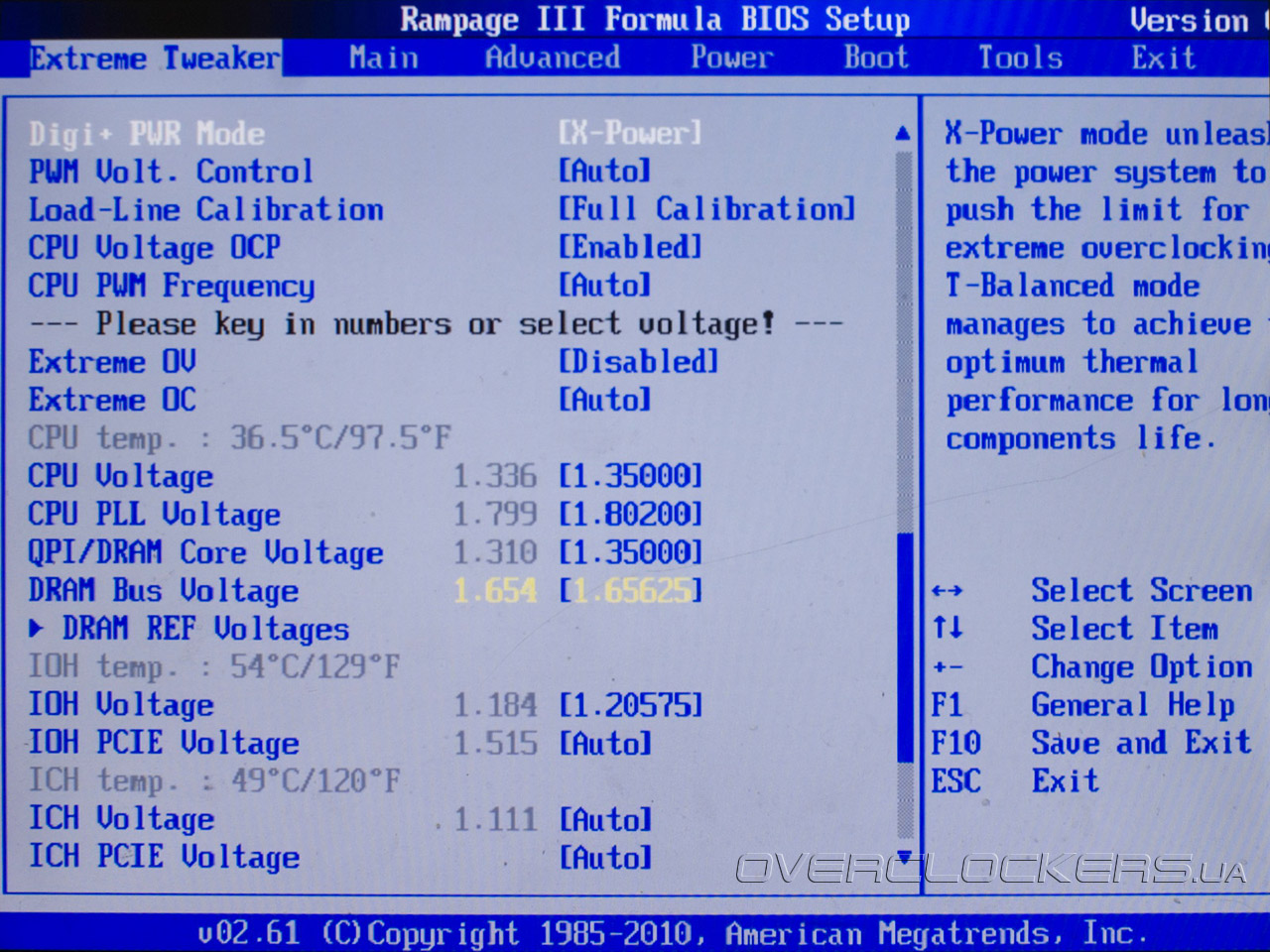Click the scrollbar down arrow
Image resolution: width=1270 pixels, height=952 pixels.
click(x=904, y=857)
